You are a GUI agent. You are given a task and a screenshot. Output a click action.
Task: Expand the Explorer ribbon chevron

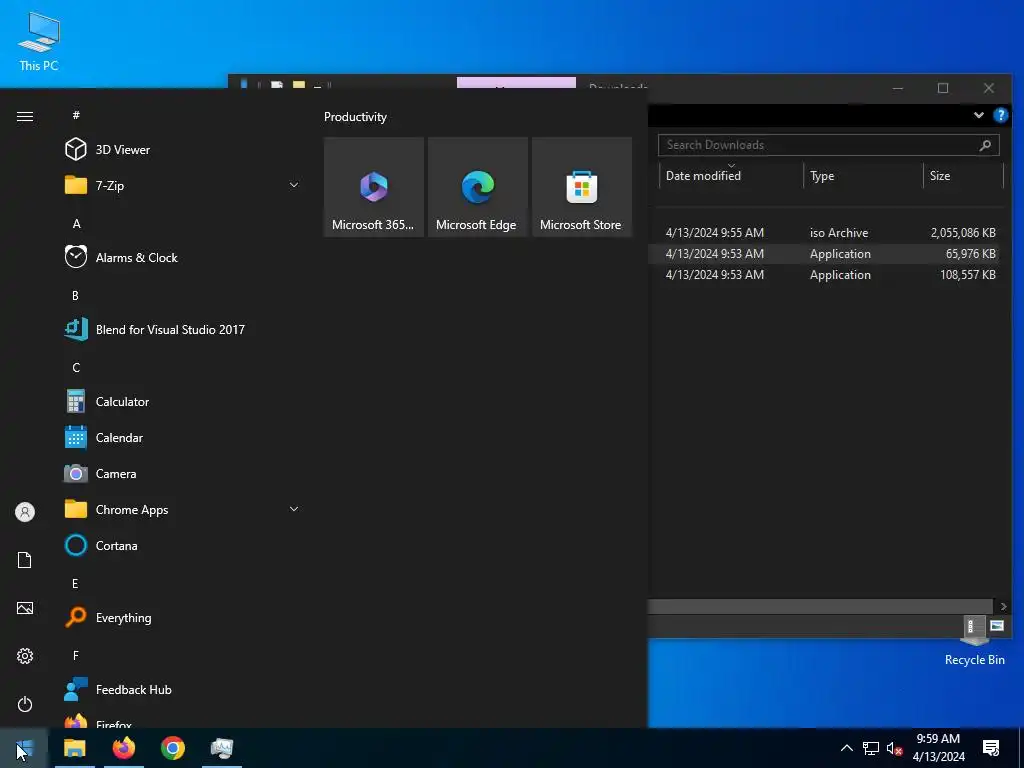(x=978, y=116)
